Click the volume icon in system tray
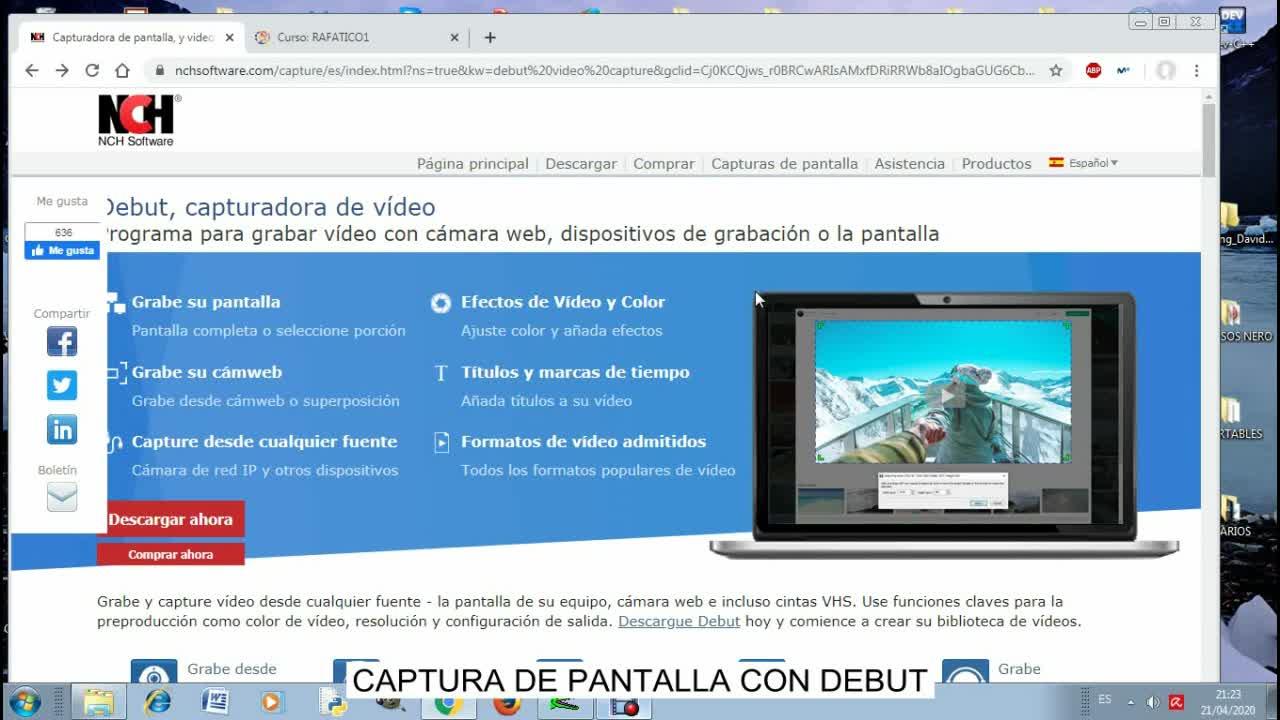 point(1153,702)
